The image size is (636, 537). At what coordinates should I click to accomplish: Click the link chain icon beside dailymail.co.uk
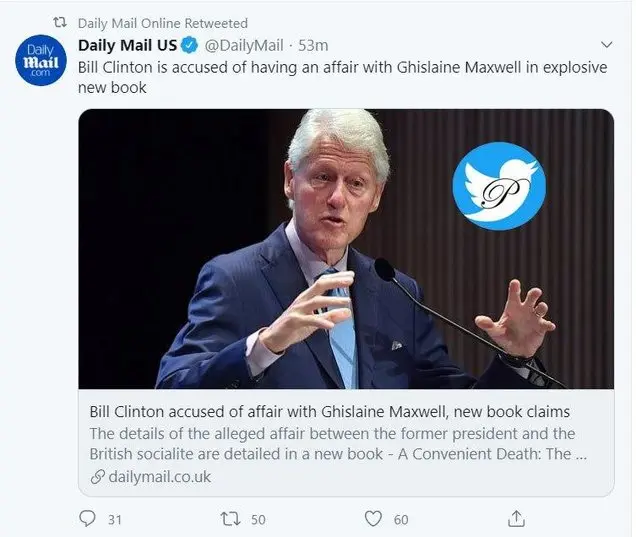pos(96,477)
